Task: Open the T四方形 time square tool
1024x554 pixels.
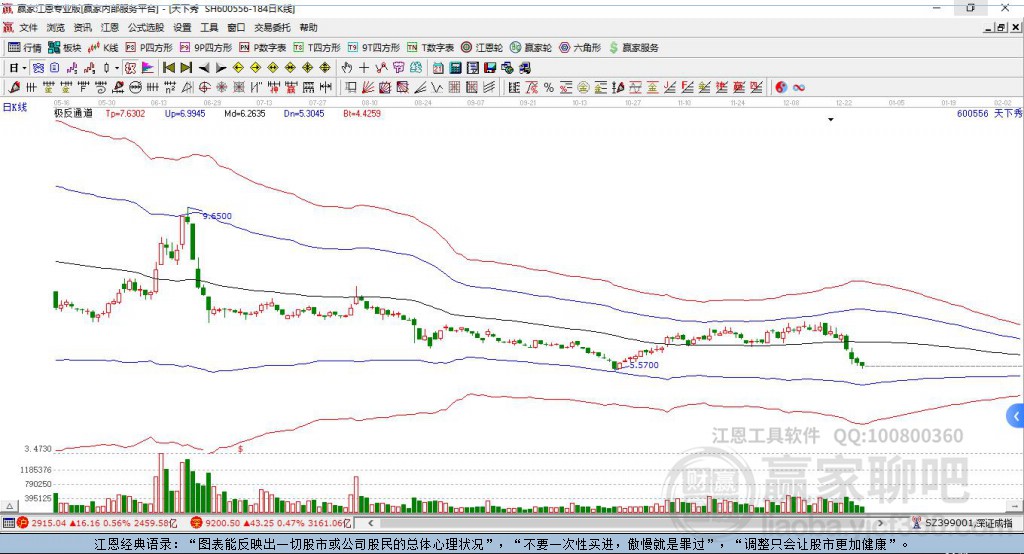Action: point(317,48)
